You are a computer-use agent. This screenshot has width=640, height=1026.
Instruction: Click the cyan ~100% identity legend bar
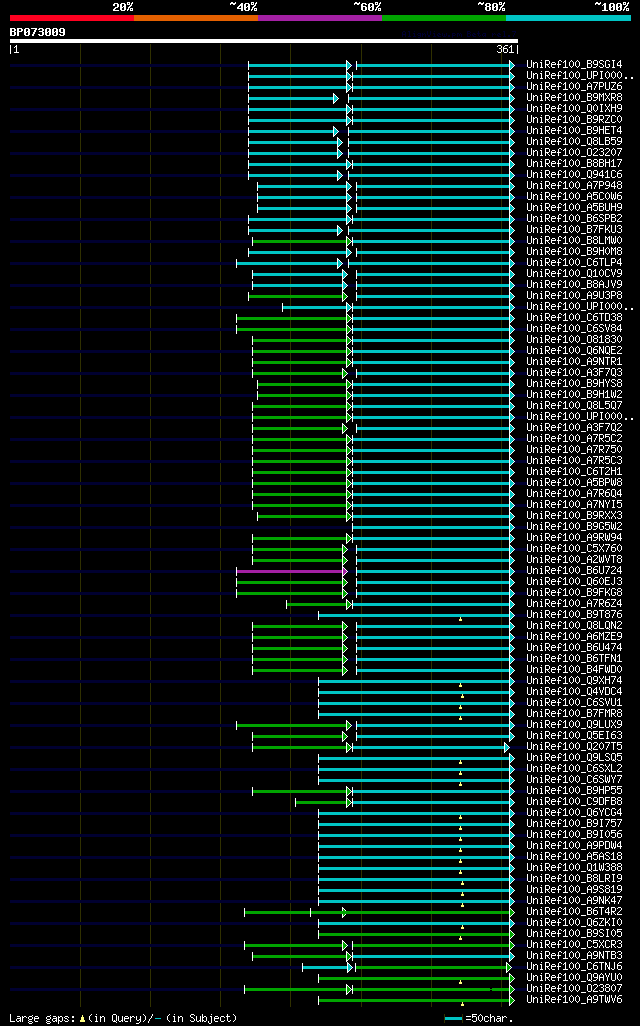(x=569, y=18)
